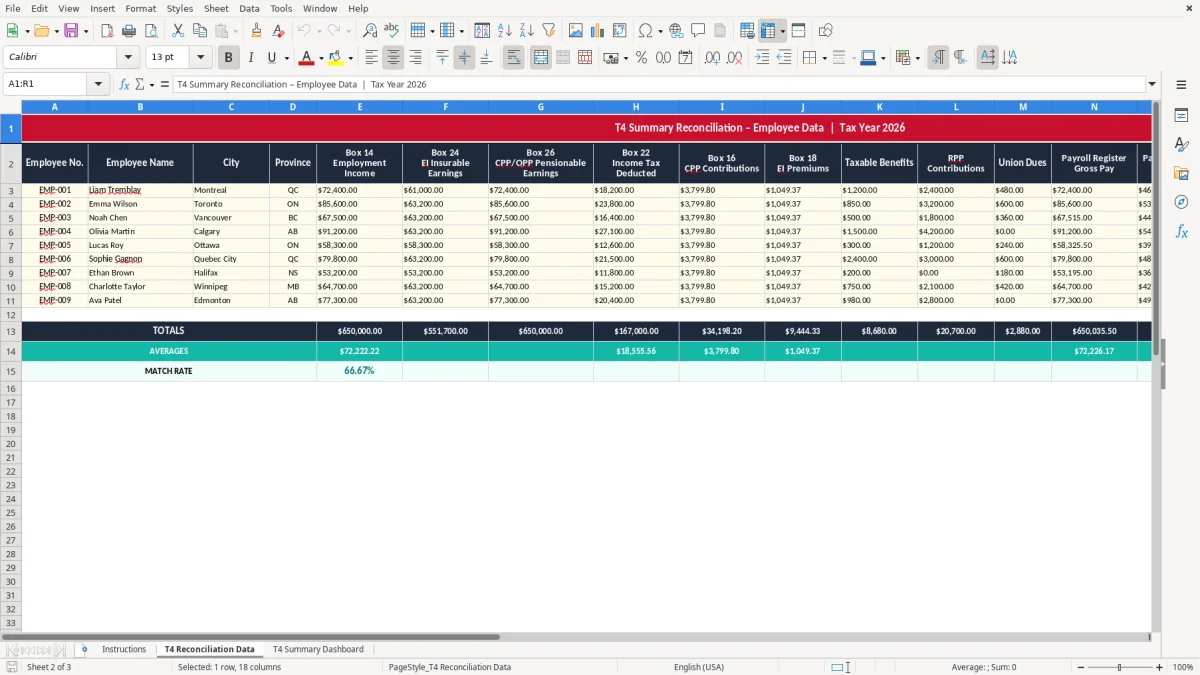Viewport: 1200px width, 675px height.
Task: Toggle Align Right
Action: pos(416,58)
